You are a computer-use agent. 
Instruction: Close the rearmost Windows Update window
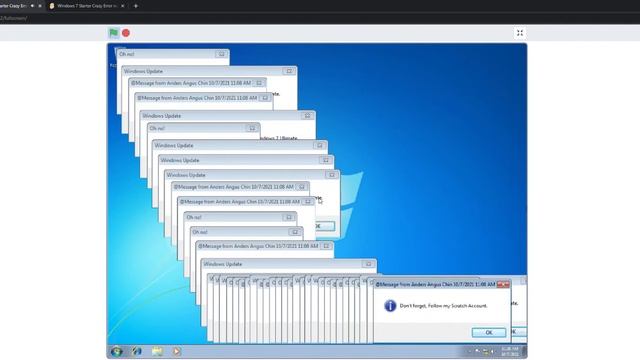pyautogui.click(x=289, y=71)
